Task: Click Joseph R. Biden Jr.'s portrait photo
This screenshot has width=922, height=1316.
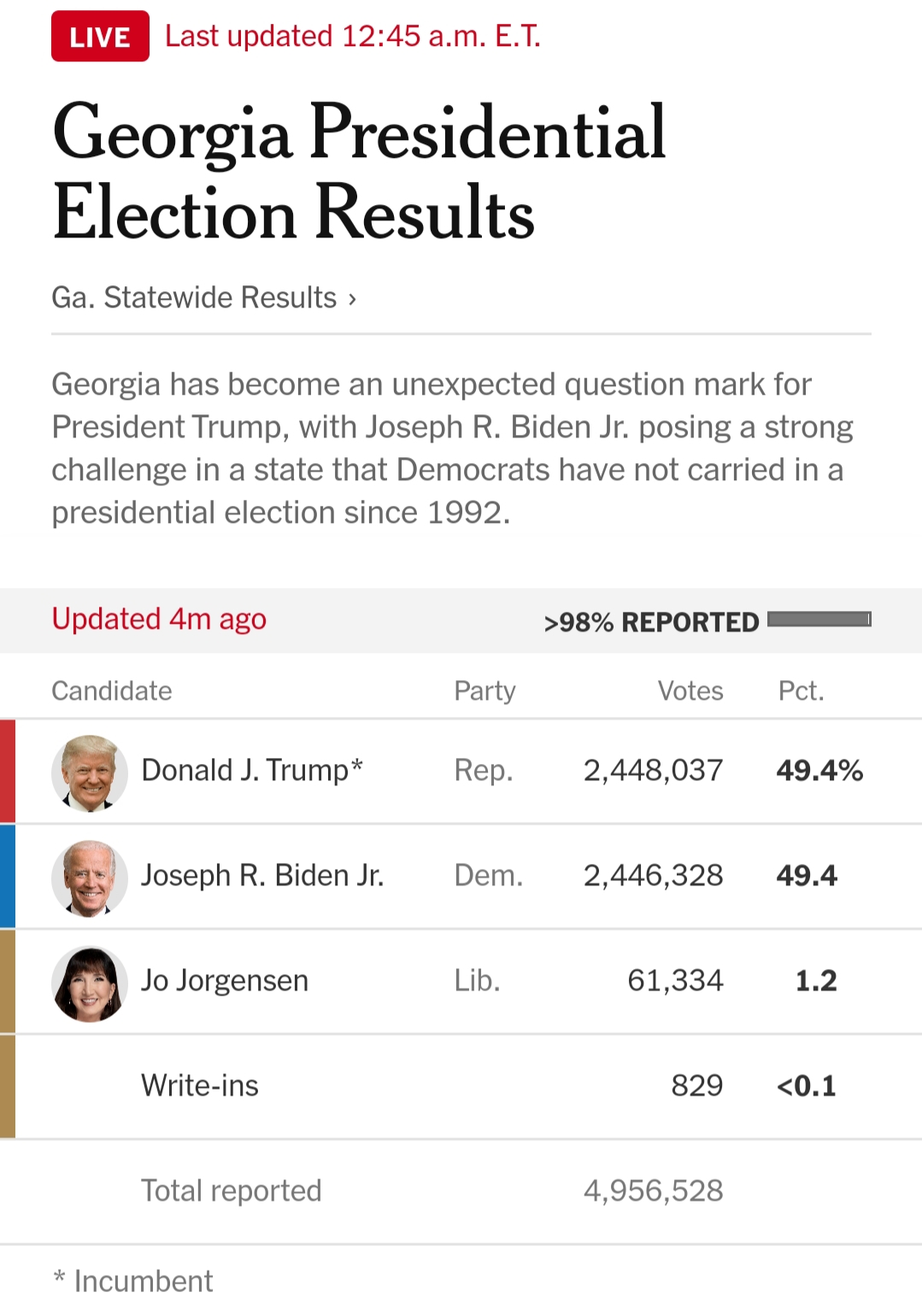Action: point(90,878)
